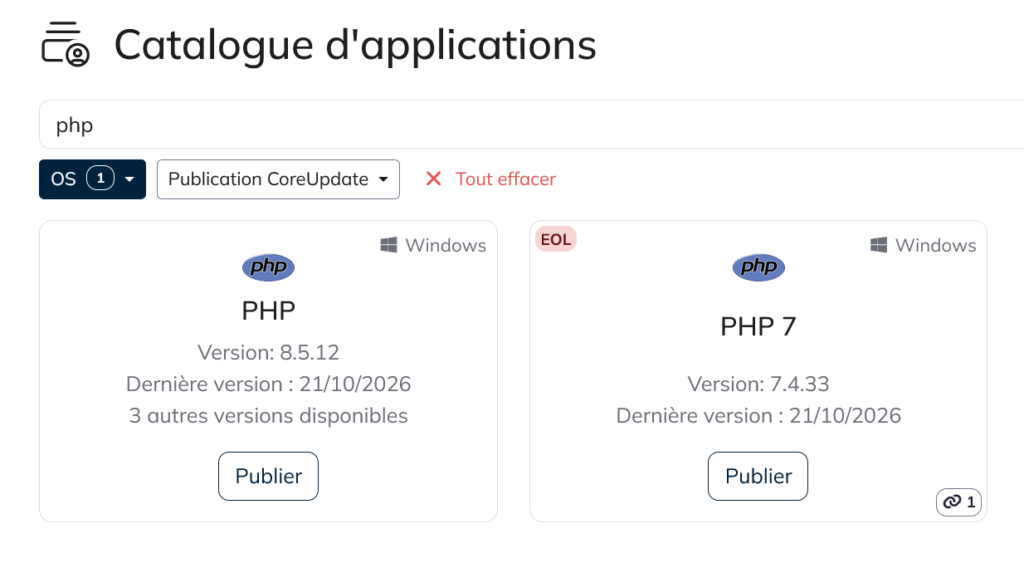This screenshot has height=563, width=1024.
Task: Click the application catalogue header icon
Action: pyautogui.click(x=65, y=44)
